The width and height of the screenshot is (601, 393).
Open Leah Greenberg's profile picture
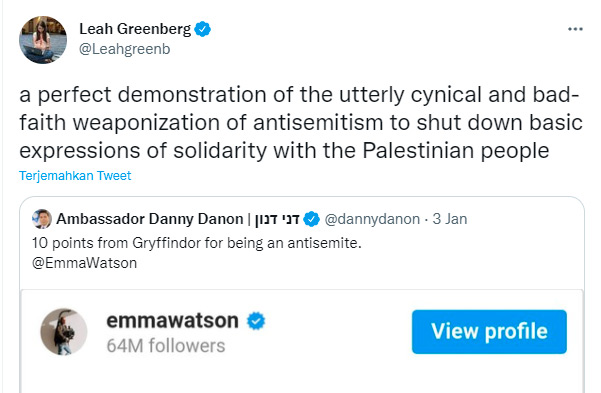43,39
